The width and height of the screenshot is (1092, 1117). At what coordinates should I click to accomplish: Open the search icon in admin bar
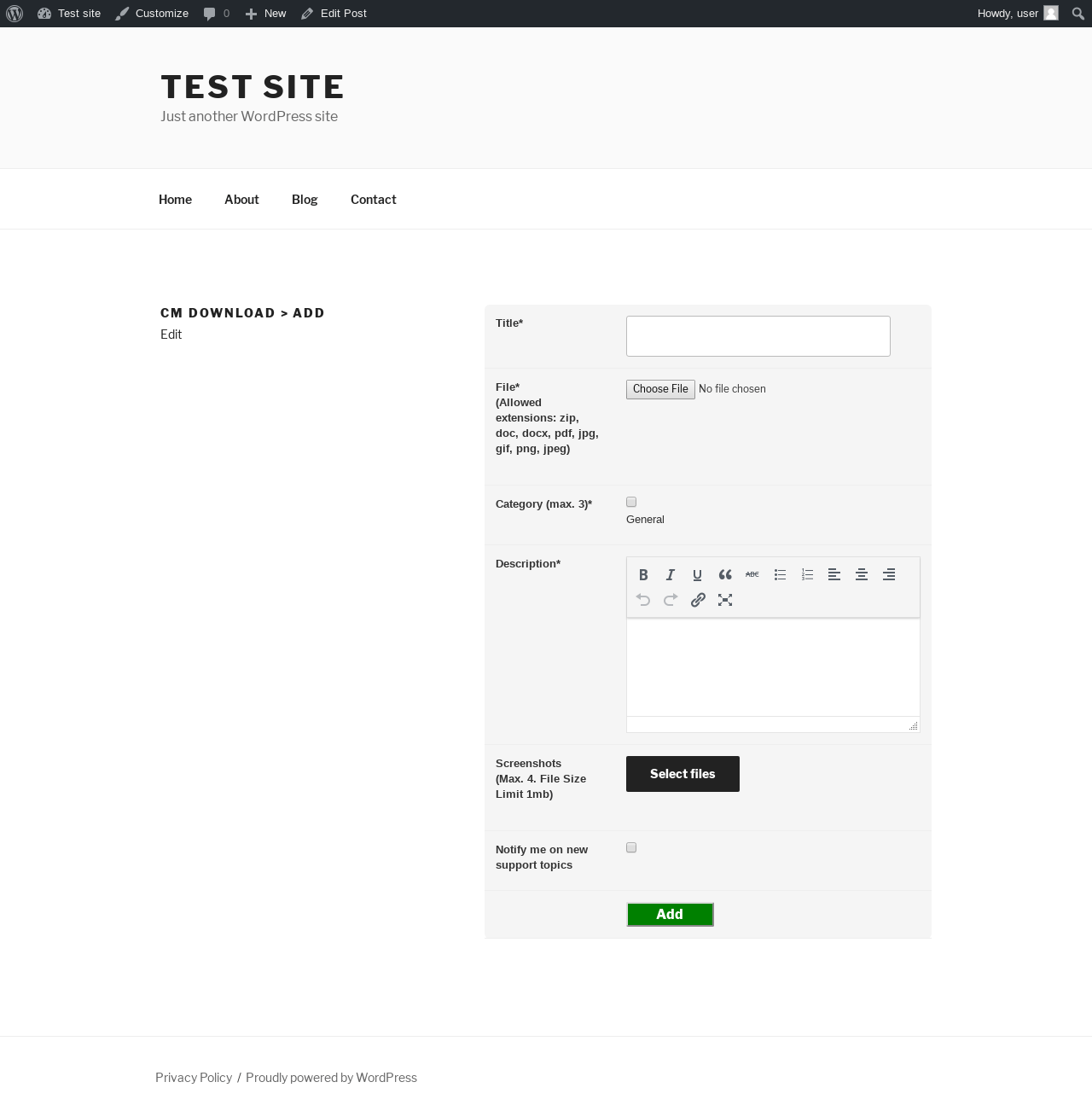(1077, 14)
